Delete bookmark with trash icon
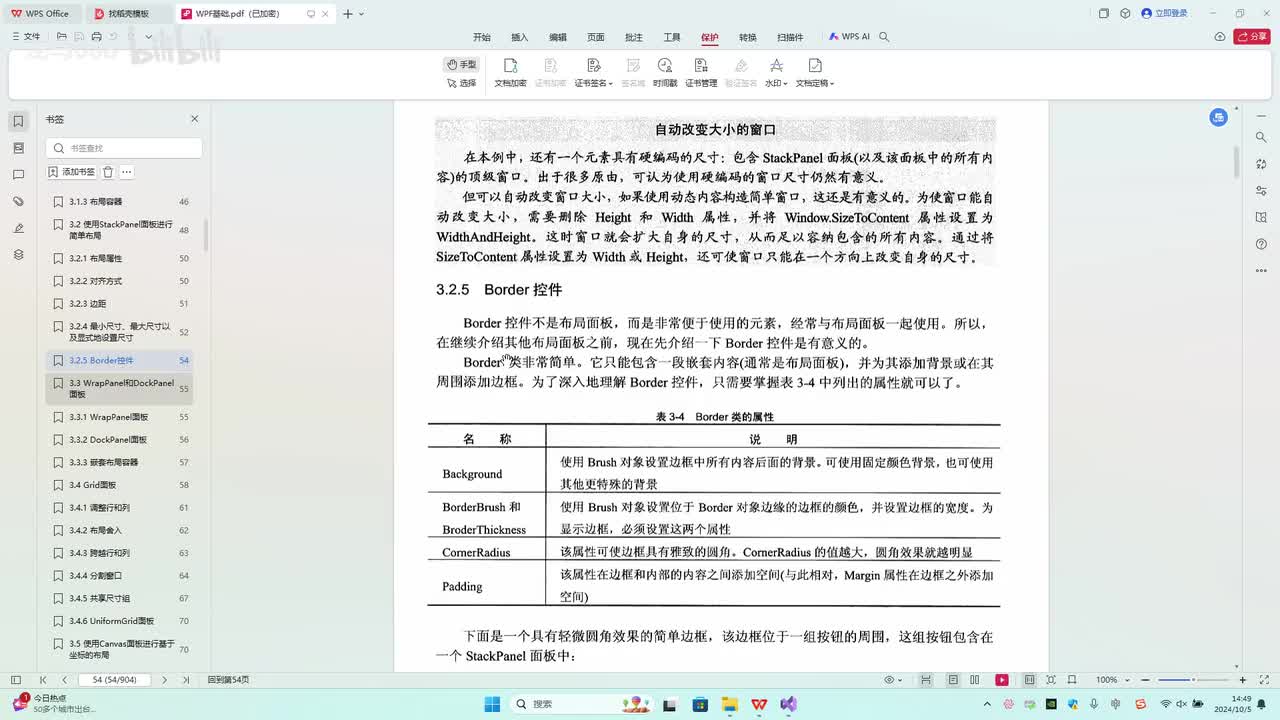Screen dimensions: 1280x720 (108, 172)
